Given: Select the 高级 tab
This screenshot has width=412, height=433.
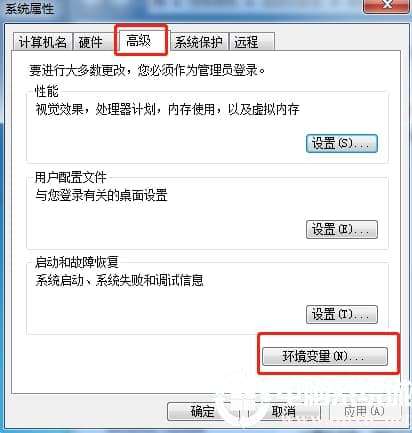Looking at the screenshot, I should 139,41.
